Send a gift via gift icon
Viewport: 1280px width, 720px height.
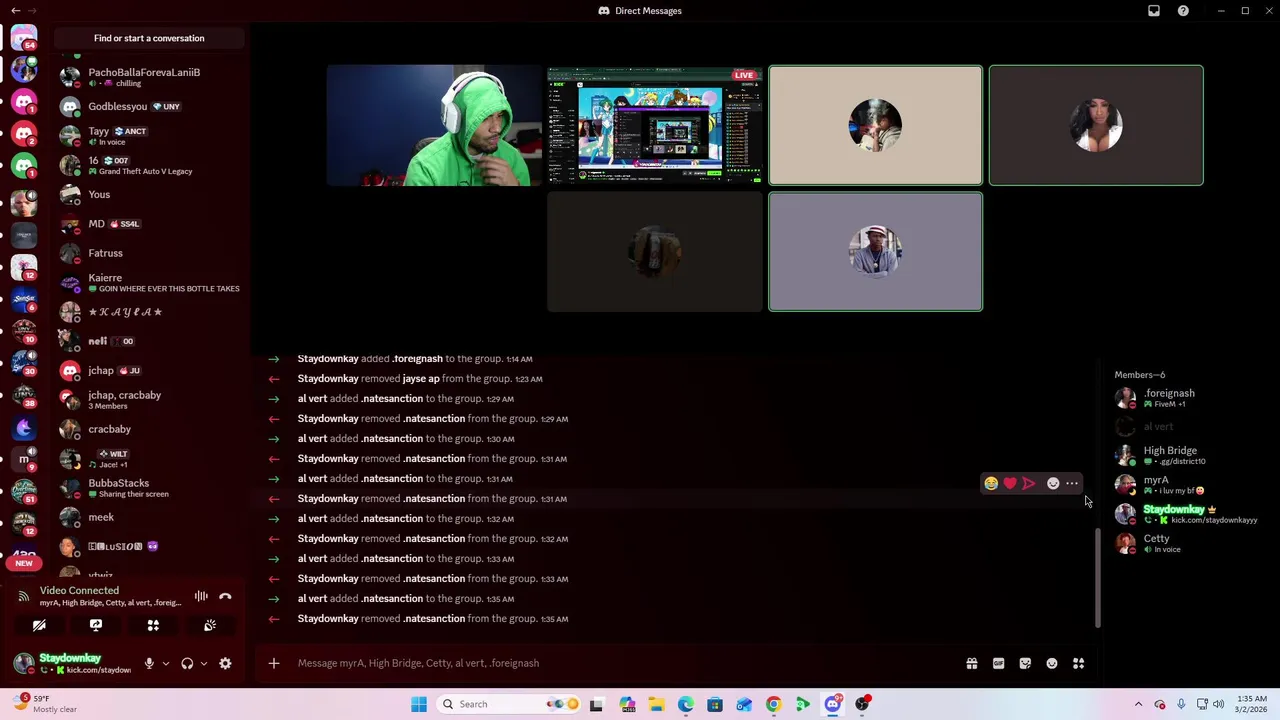click(x=971, y=663)
